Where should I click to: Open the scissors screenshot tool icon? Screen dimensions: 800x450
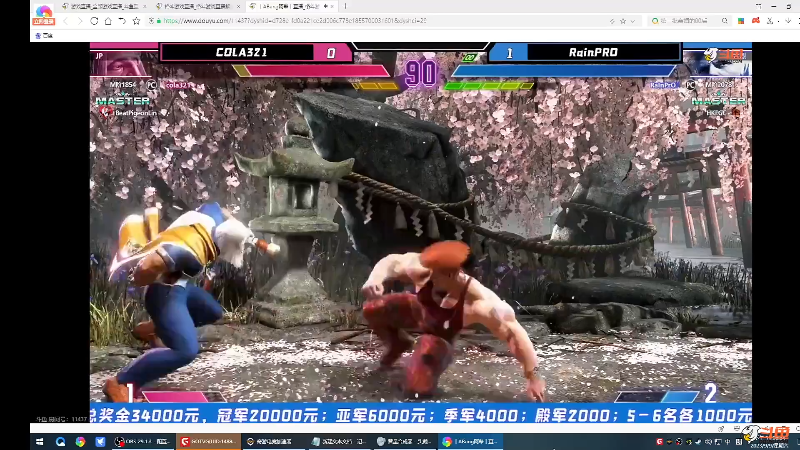point(770,21)
